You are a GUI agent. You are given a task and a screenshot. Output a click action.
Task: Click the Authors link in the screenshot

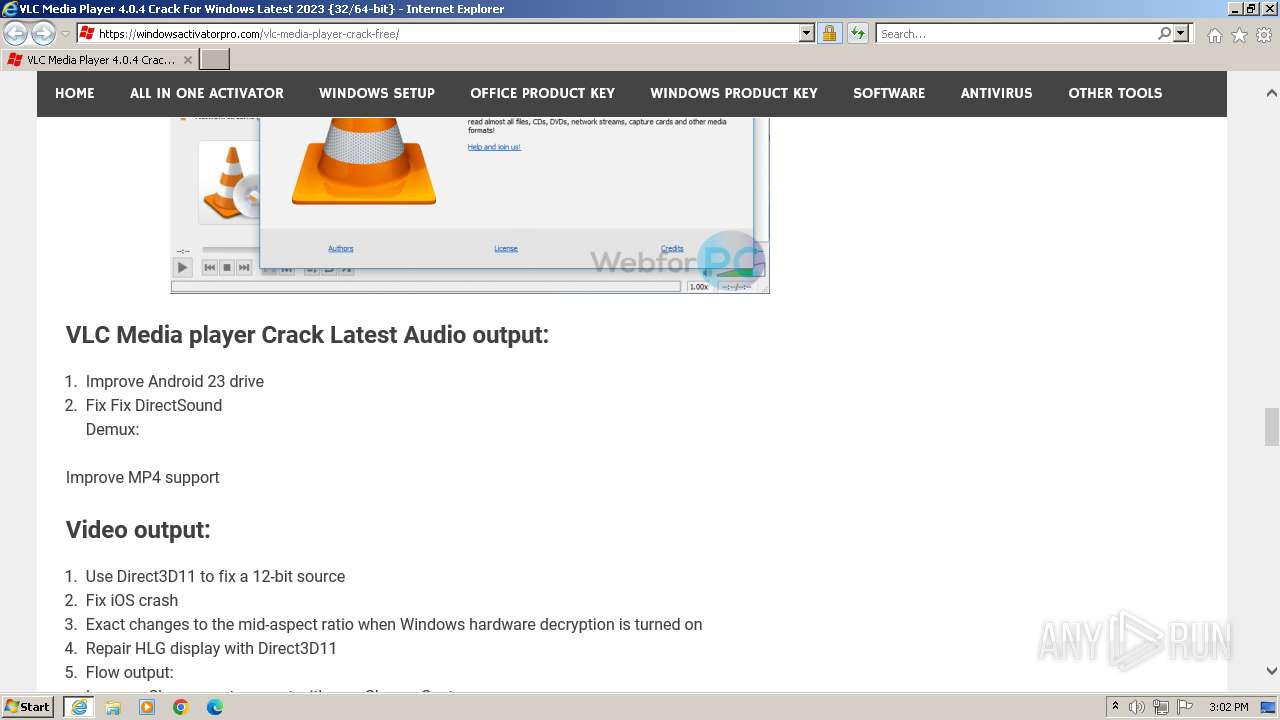click(341, 248)
